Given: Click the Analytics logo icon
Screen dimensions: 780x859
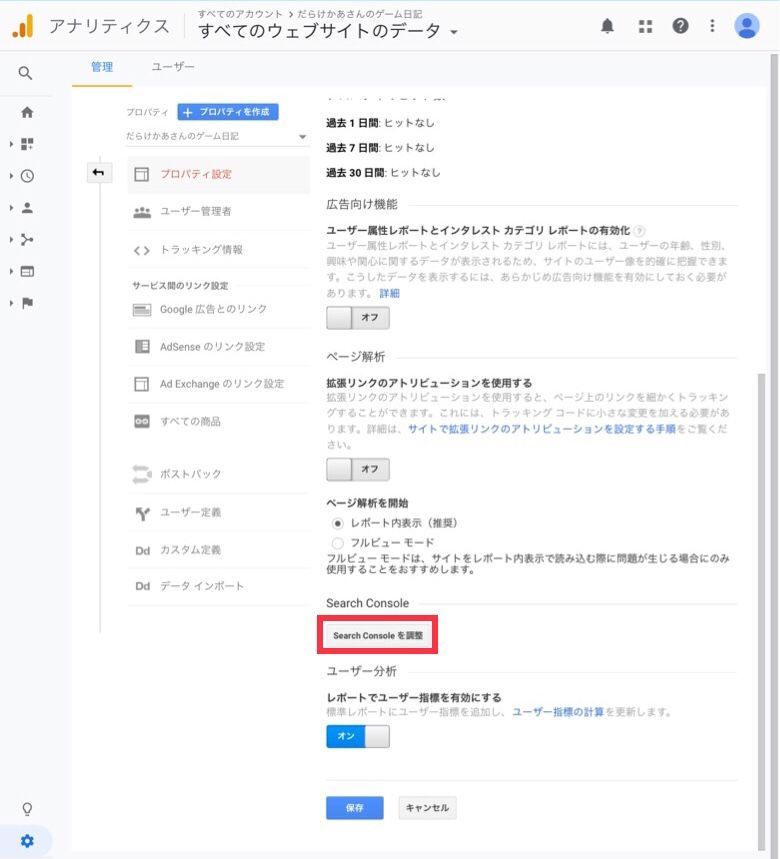Looking at the screenshot, I should [x=24, y=26].
